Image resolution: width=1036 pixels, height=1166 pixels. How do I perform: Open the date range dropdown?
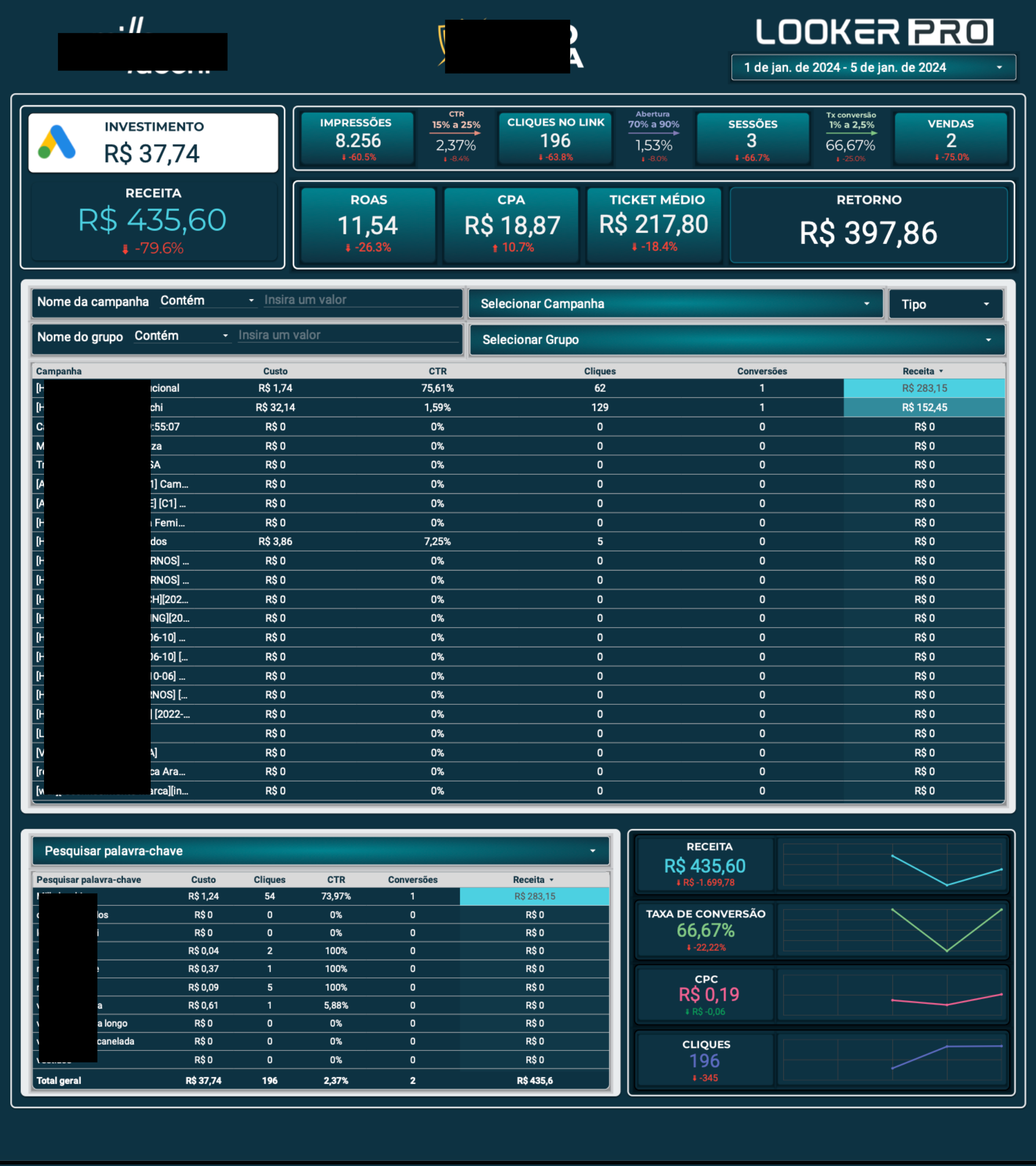tap(873, 67)
